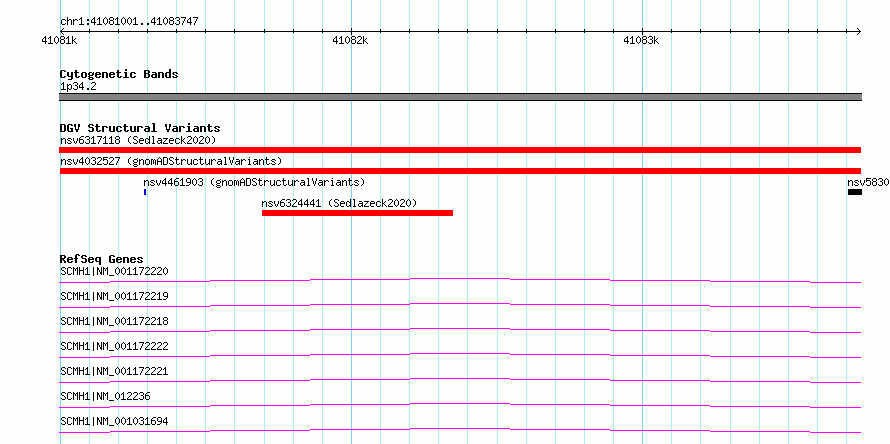The height and width of the screenshot is (444, 890).
Task: Click the 41081k ruler label
Action: pyautogui.click(x=60, y=40)
